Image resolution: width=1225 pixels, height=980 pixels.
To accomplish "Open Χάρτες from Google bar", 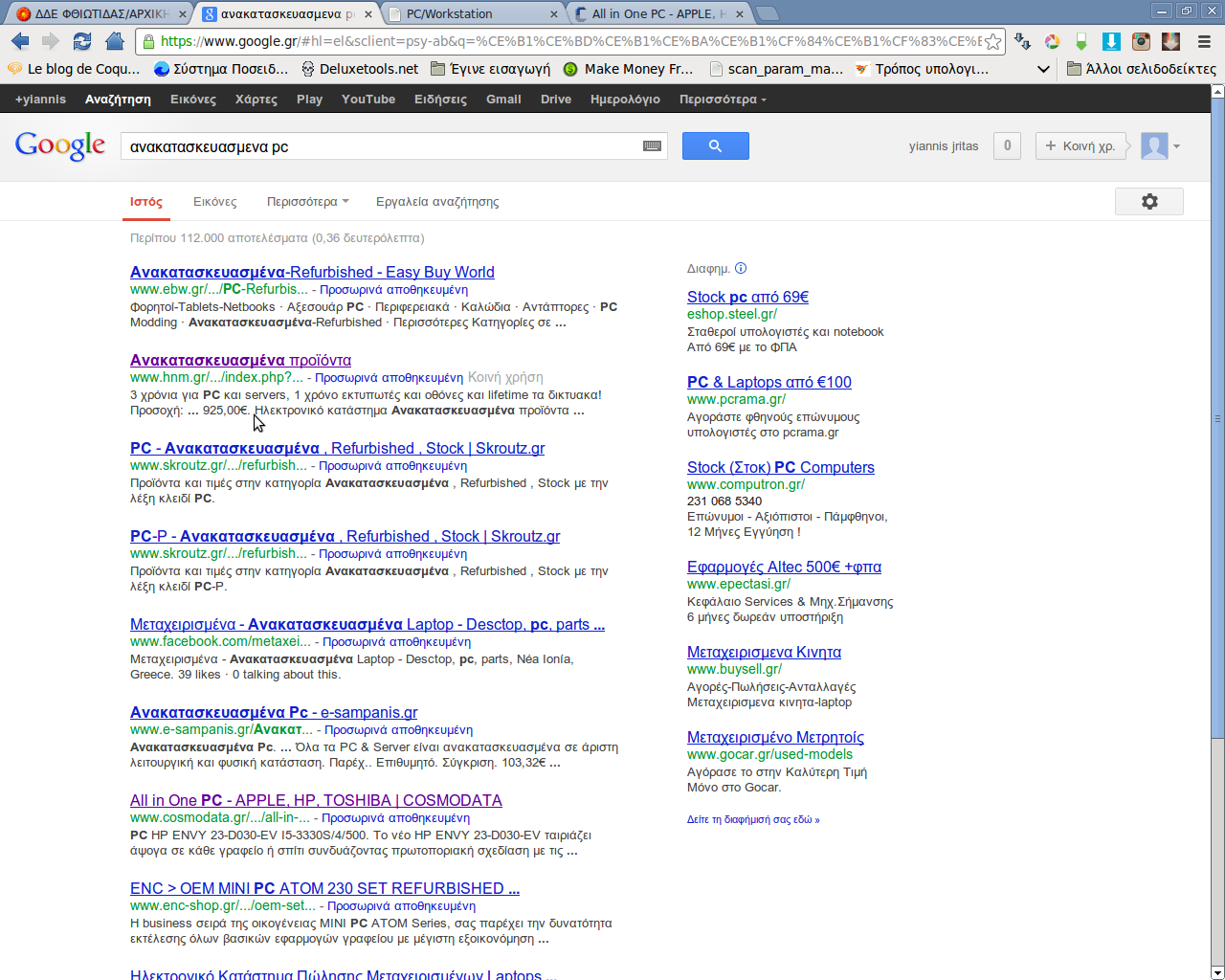I will 256,100.
